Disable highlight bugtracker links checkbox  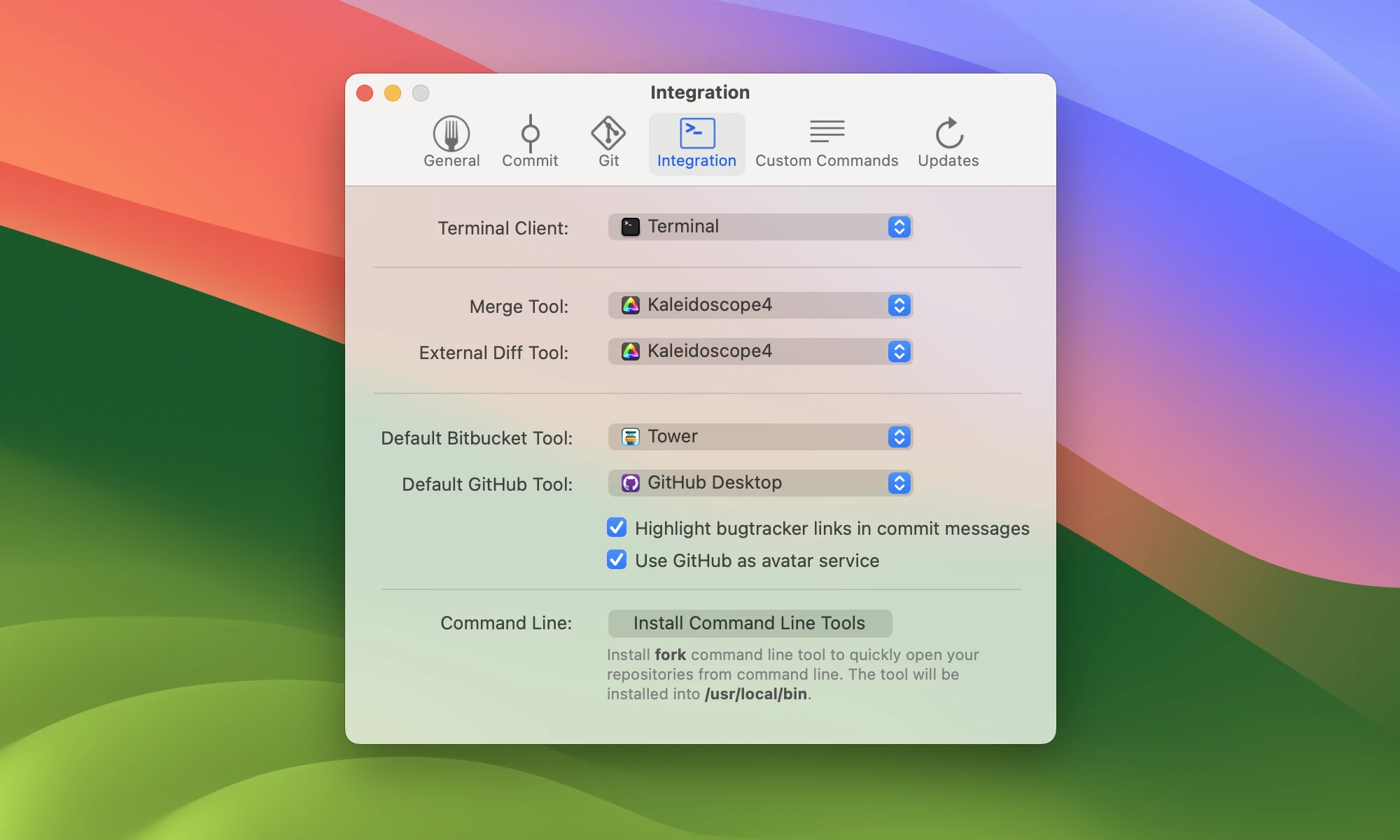point(617,527)
